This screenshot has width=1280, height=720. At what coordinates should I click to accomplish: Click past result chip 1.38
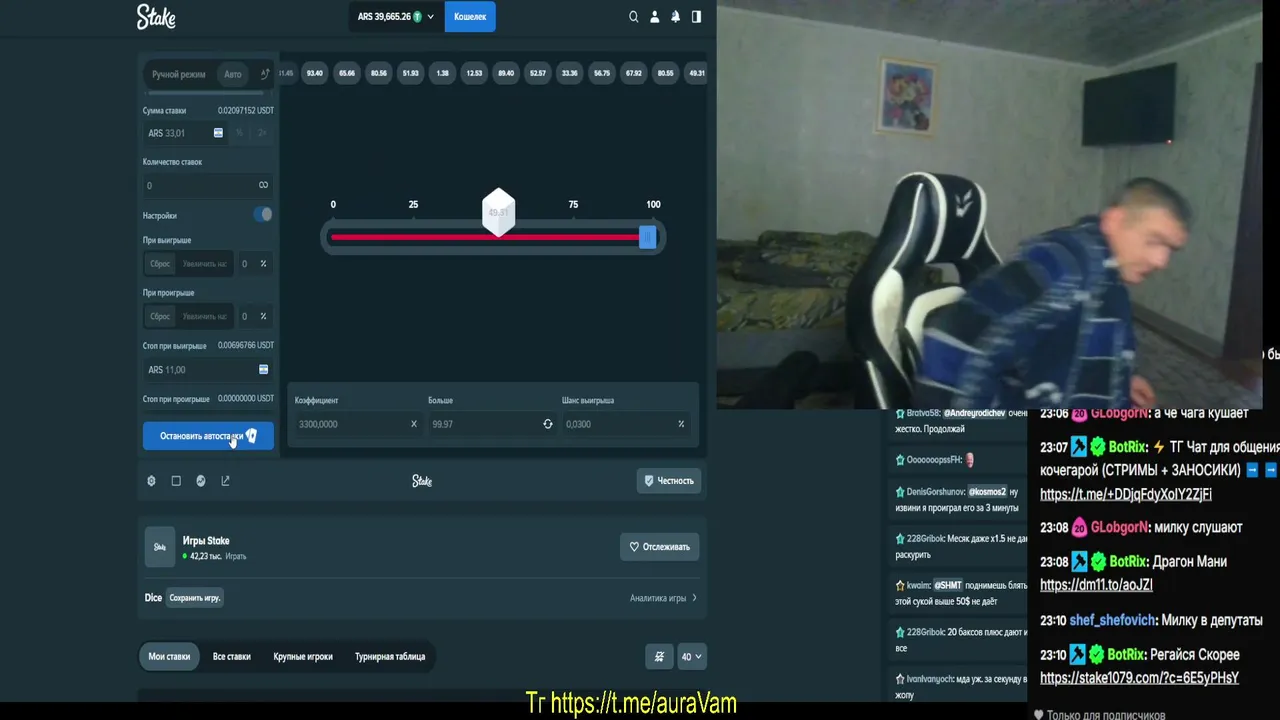coord(442,73)
